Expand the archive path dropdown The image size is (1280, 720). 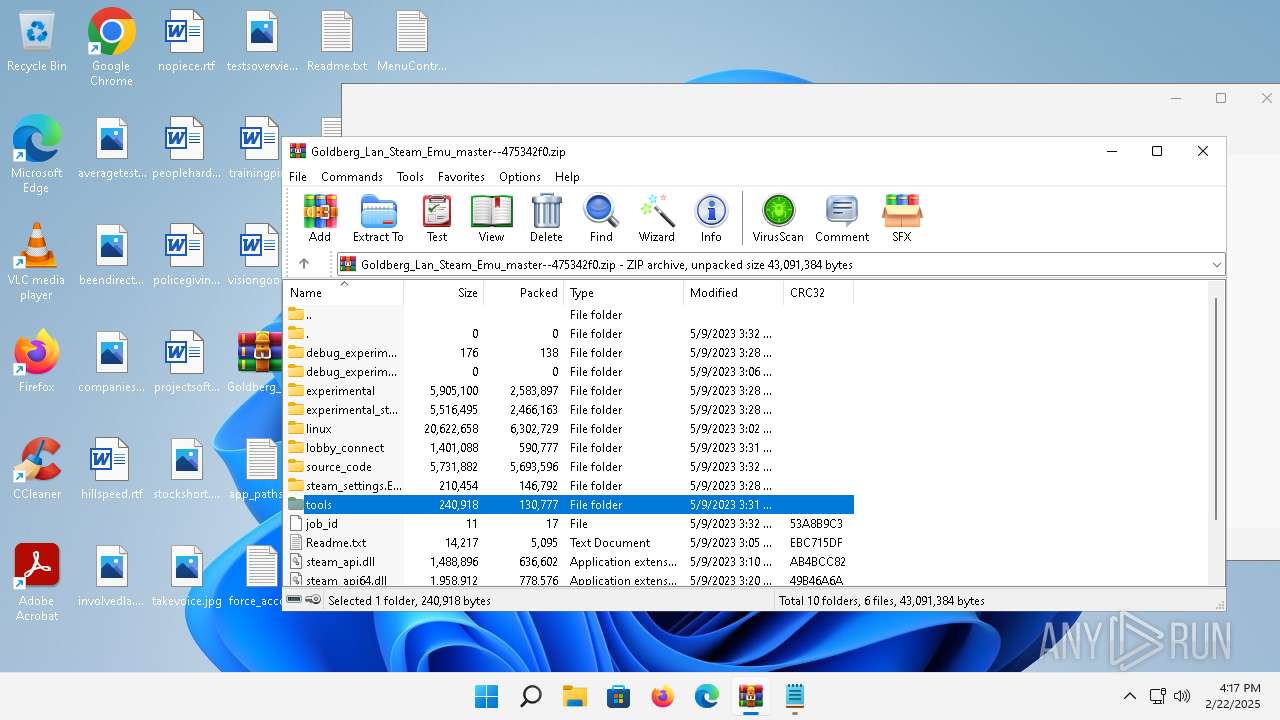[1216, 265]
